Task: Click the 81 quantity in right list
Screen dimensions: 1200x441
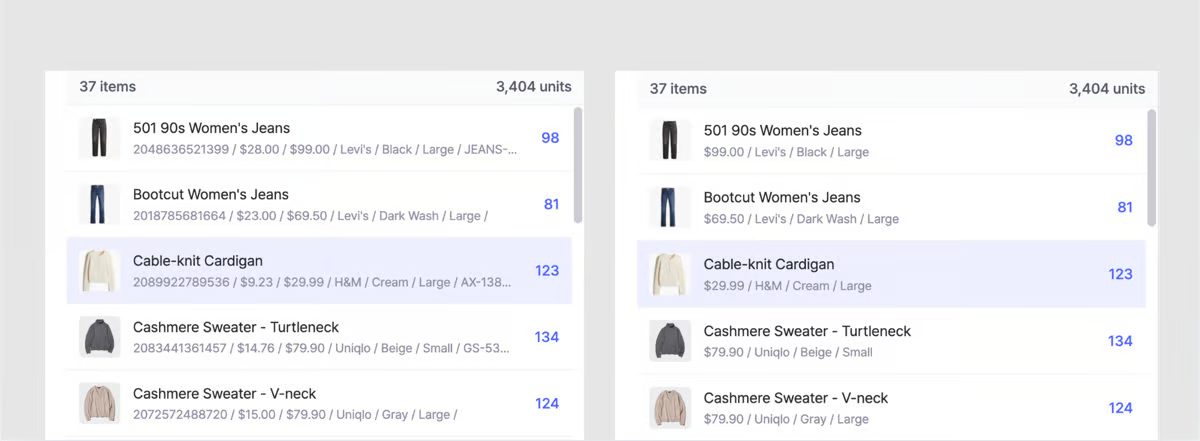Action: pyautogui.click(x=1125, y=208)
